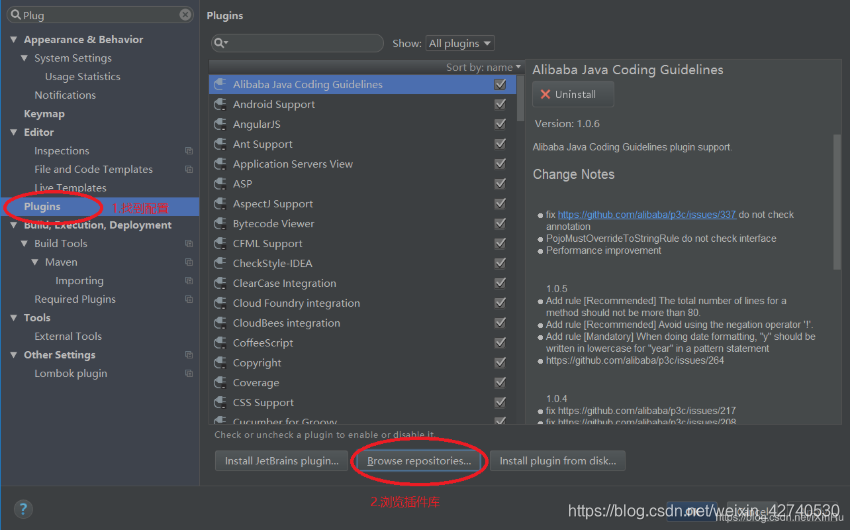Viewport: 850px width, 530px height.
Task: Click the AspectJ Support plugin icon
Action: 220,204
